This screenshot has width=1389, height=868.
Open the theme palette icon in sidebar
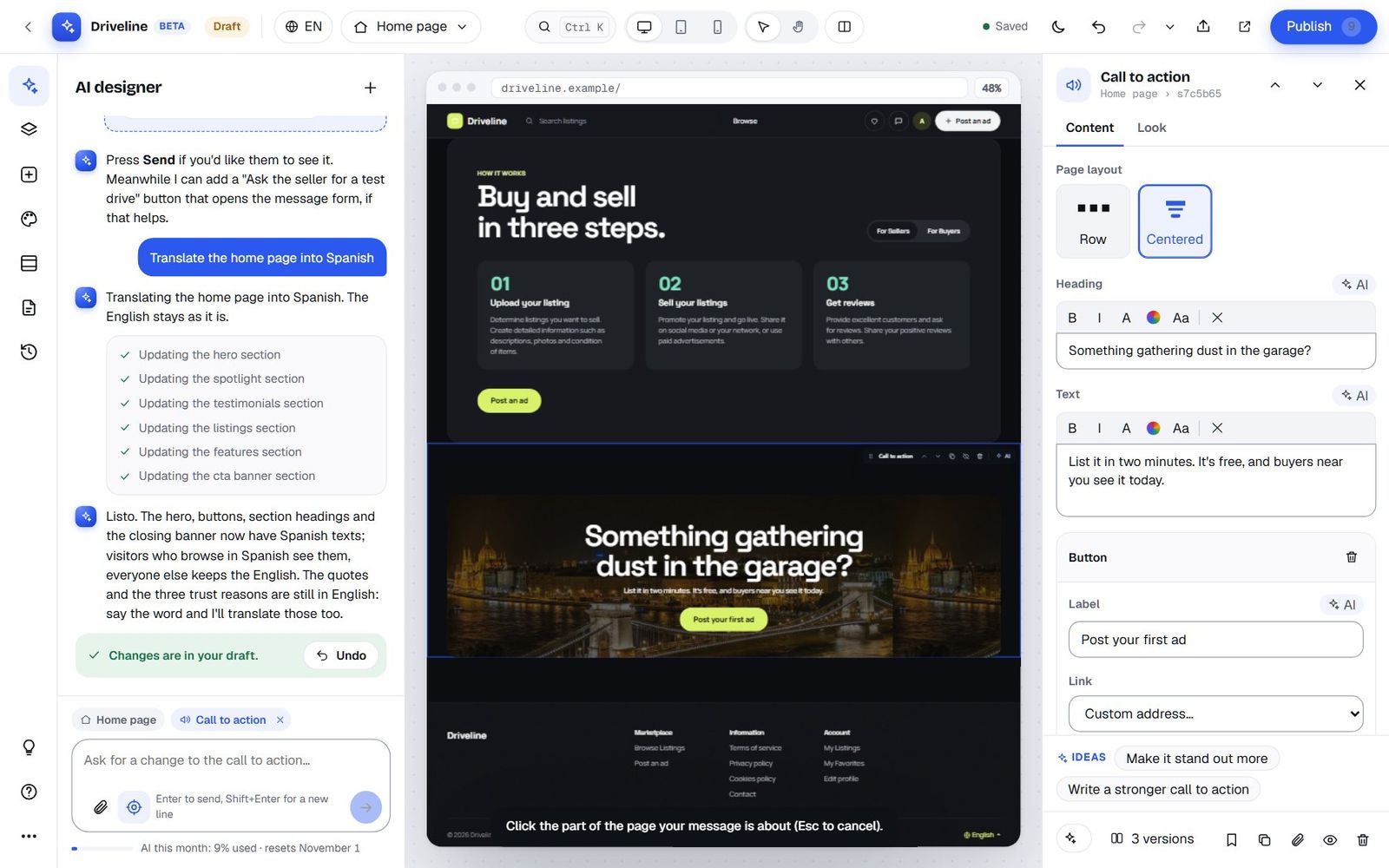click(29, 219)
